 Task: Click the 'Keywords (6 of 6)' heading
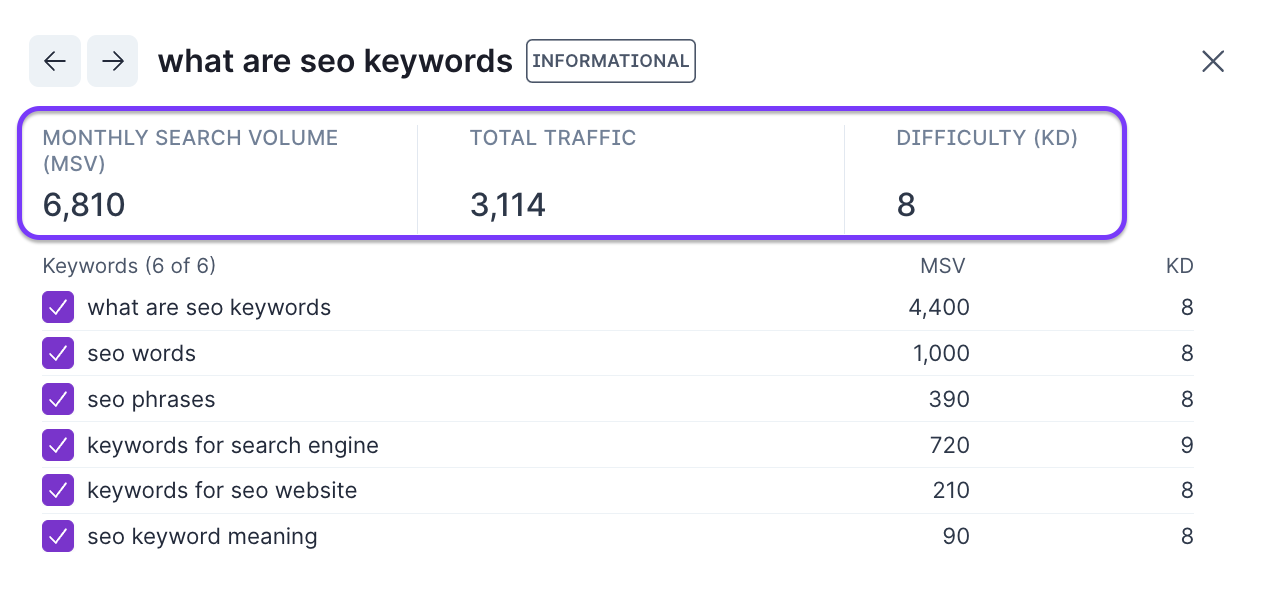129,266
